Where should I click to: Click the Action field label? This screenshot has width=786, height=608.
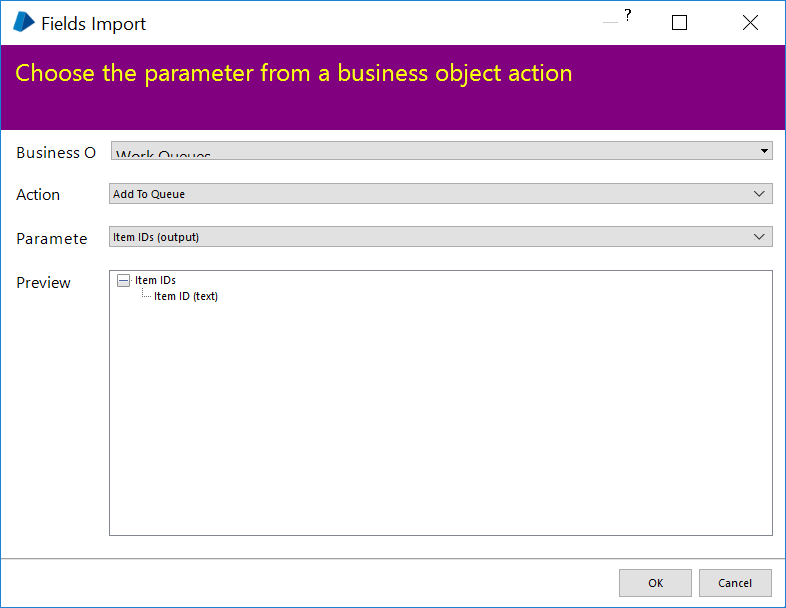[38, 195]
